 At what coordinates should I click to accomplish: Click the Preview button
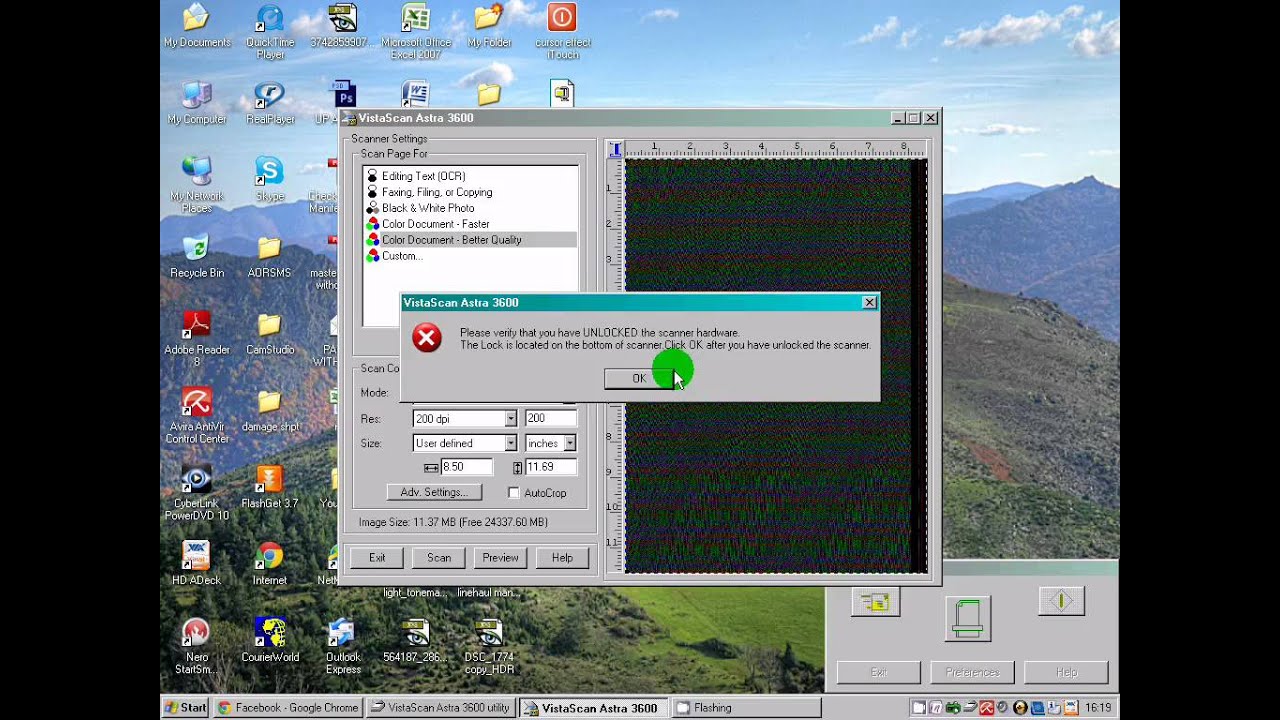(x=500, y=558)
